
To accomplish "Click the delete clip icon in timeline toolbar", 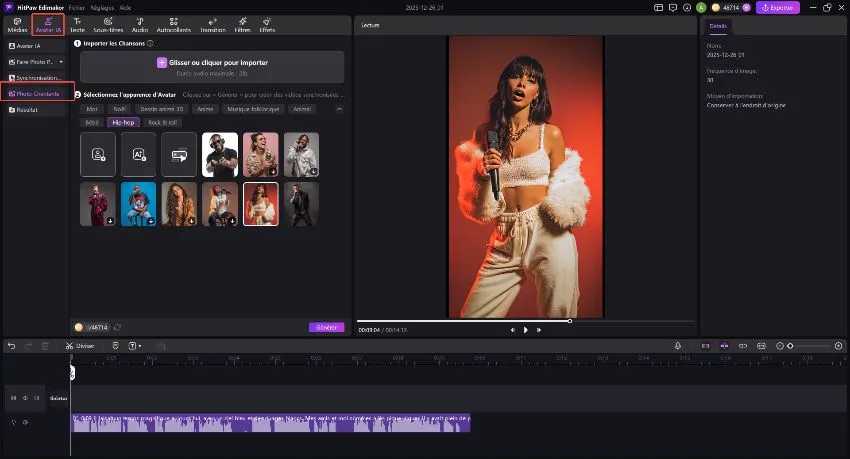I will [45, 346].
